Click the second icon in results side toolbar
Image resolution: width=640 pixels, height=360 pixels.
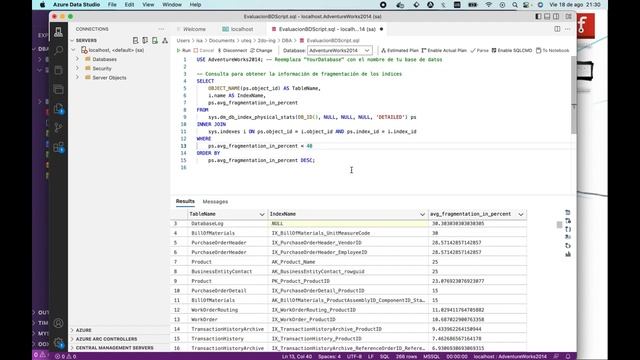point(568,221)
